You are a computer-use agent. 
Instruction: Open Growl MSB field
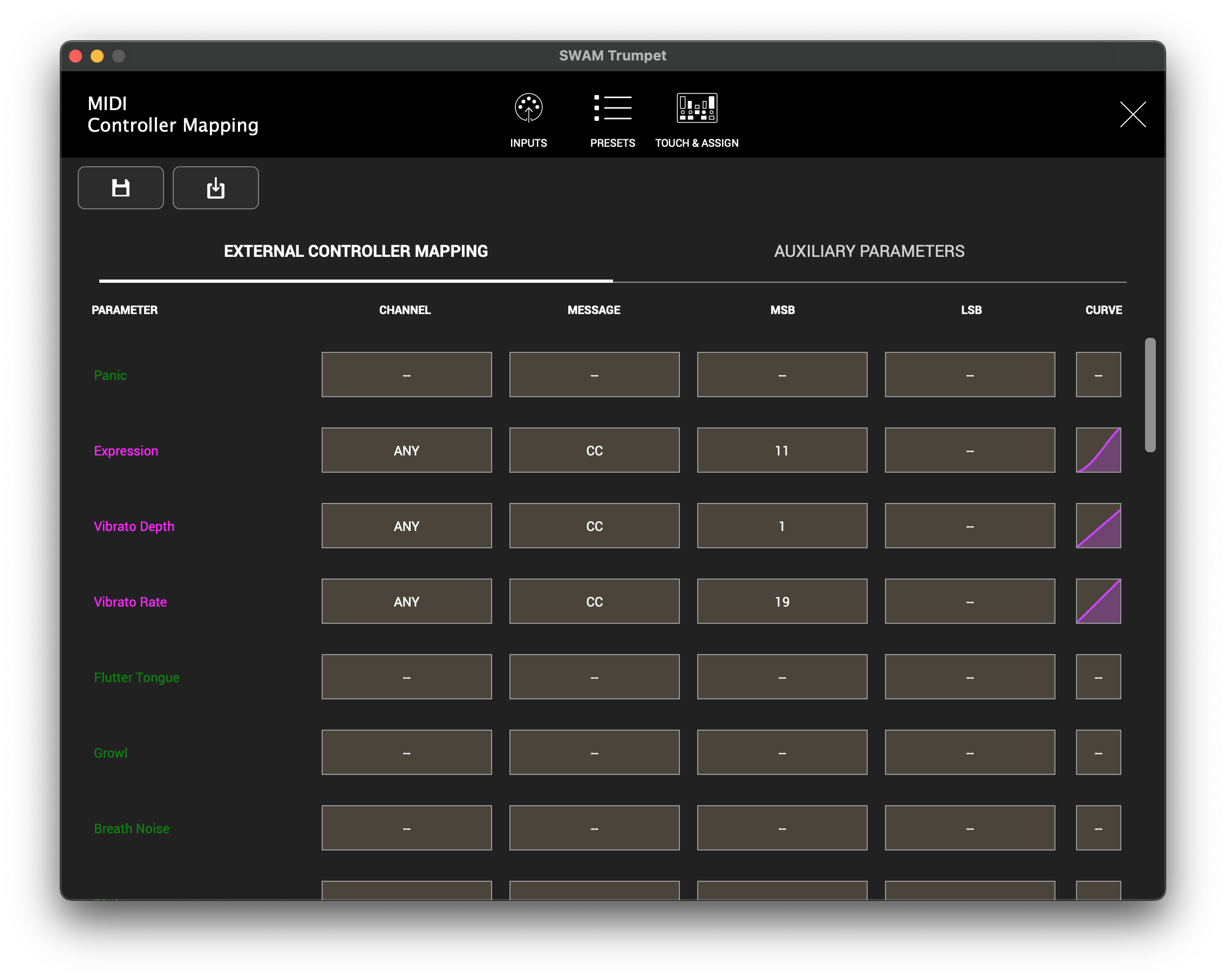tap(782, 752)
